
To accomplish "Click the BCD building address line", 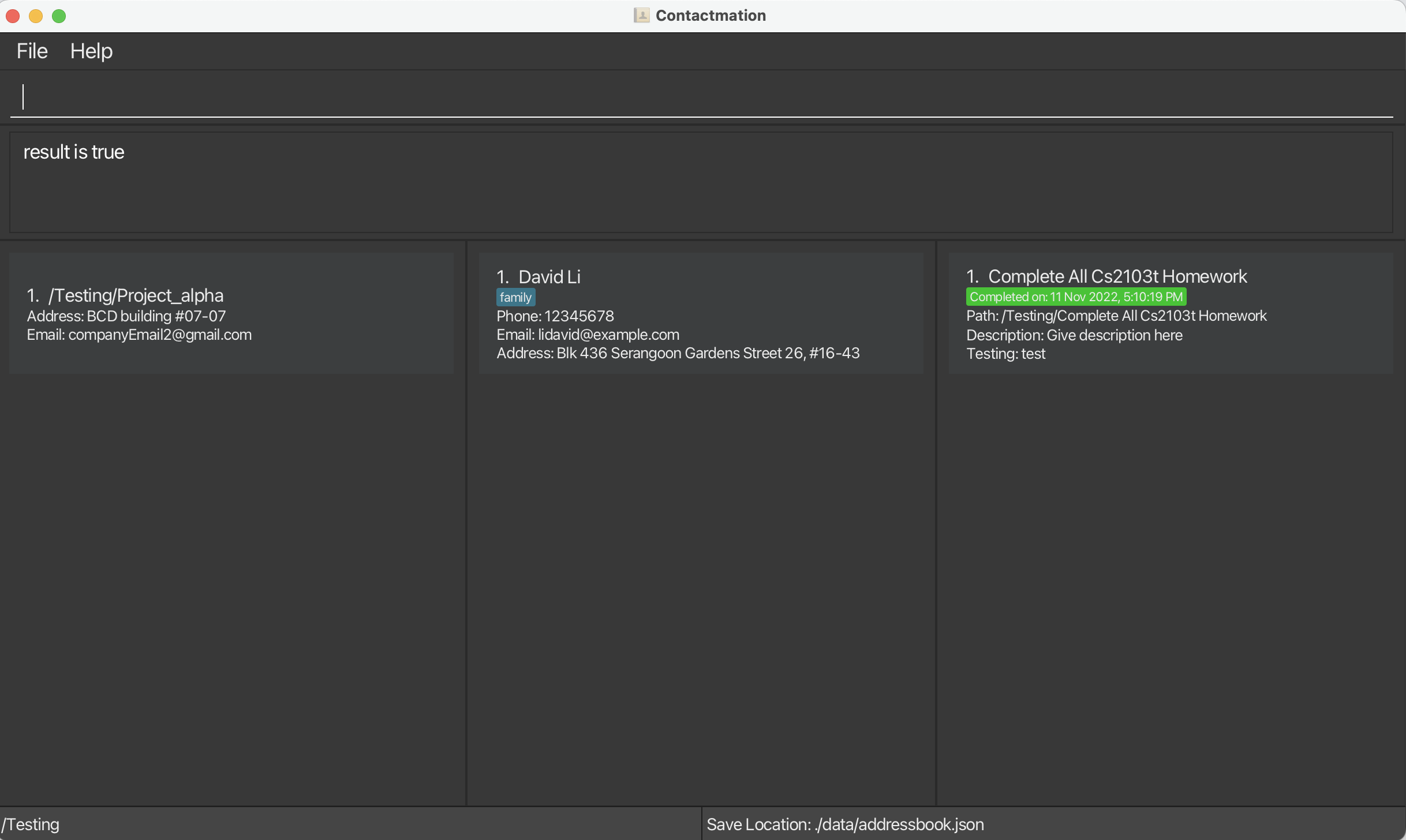I will click(126, 316).
